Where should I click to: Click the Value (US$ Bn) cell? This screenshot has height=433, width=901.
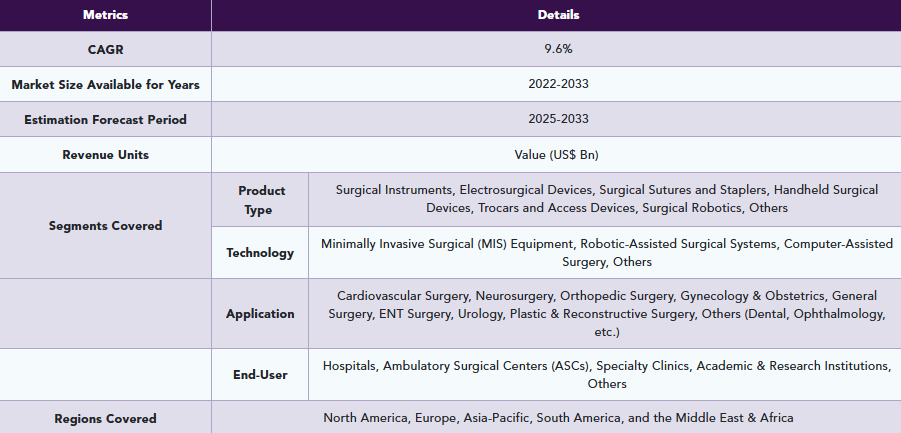tap(557, 155)
